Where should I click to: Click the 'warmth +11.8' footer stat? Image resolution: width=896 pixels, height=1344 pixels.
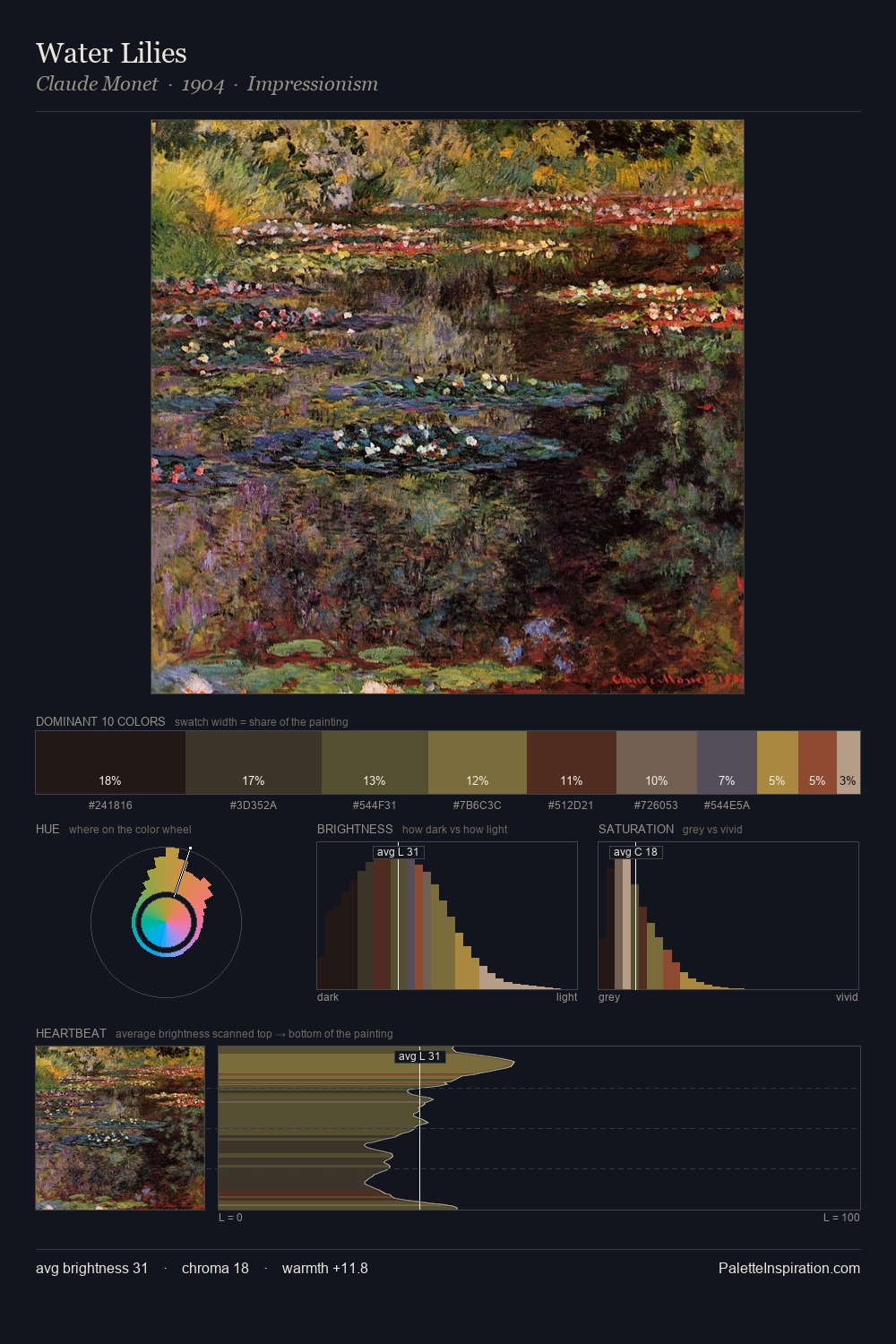(325, 1268)
